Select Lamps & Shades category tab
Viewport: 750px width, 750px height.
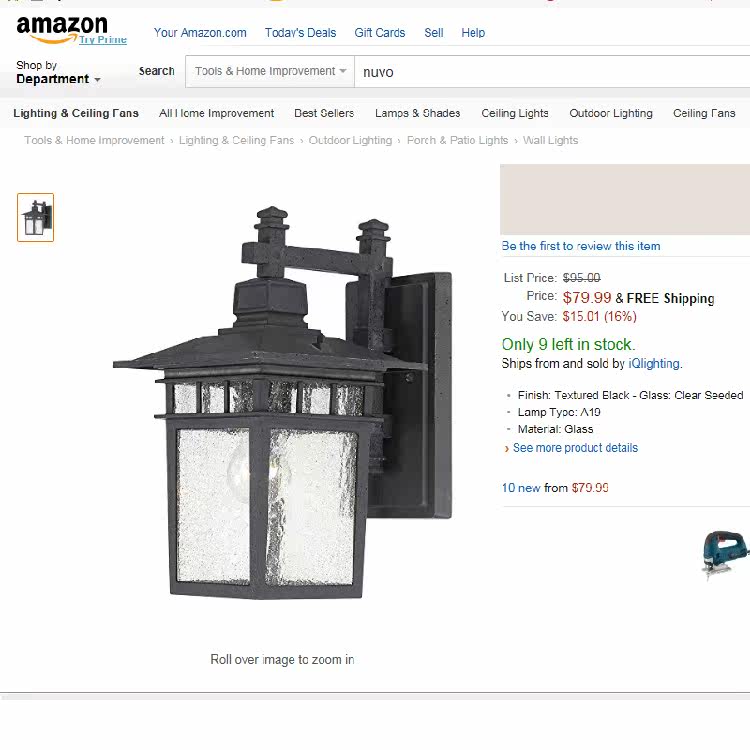[418, 113]
